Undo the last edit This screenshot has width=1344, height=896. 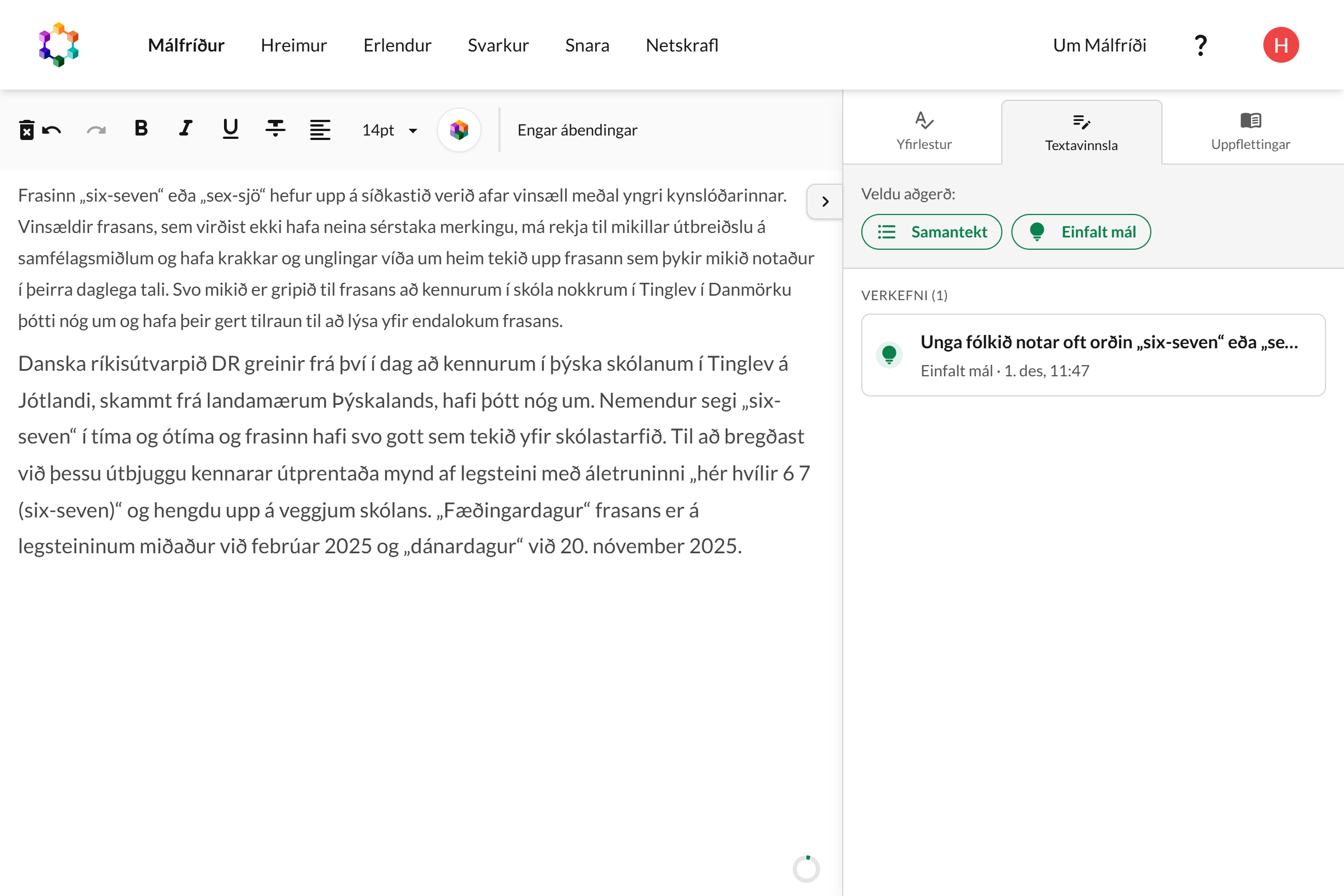[x=52, y=130]
